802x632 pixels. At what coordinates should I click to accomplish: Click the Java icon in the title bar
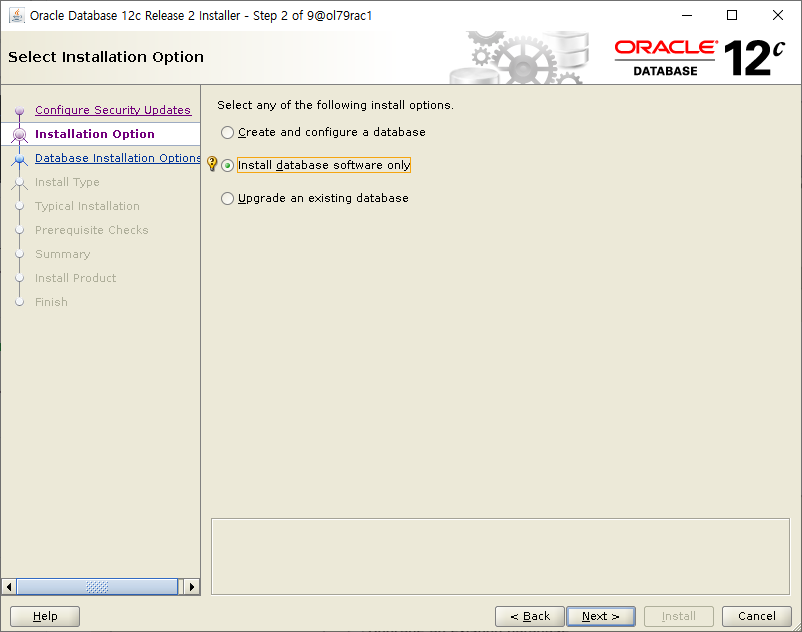tap(17, 15)
